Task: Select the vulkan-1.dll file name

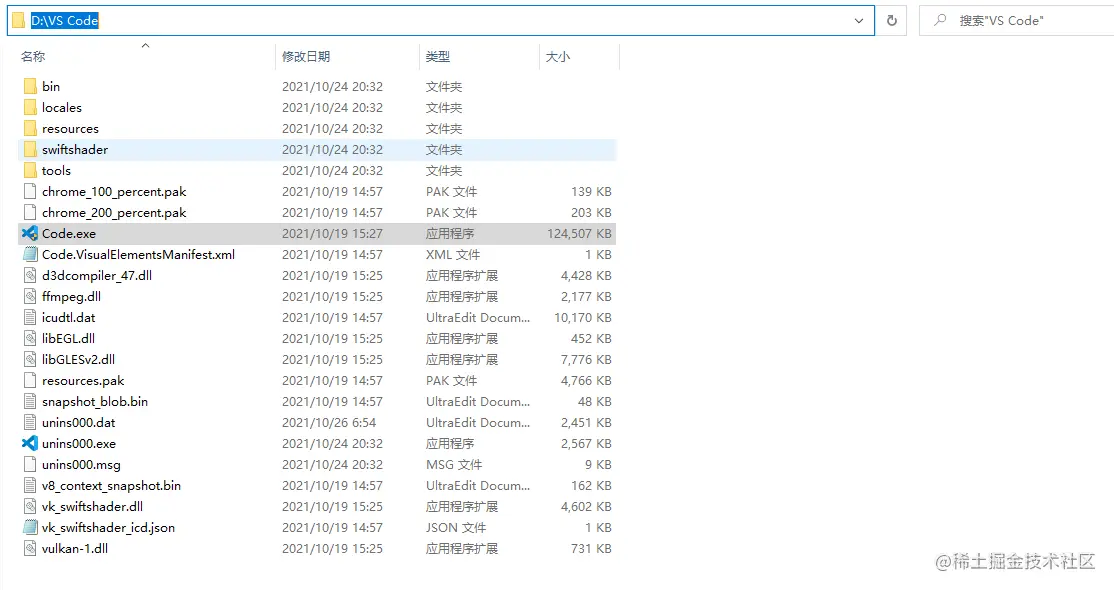Action: [x=75, y=549]
